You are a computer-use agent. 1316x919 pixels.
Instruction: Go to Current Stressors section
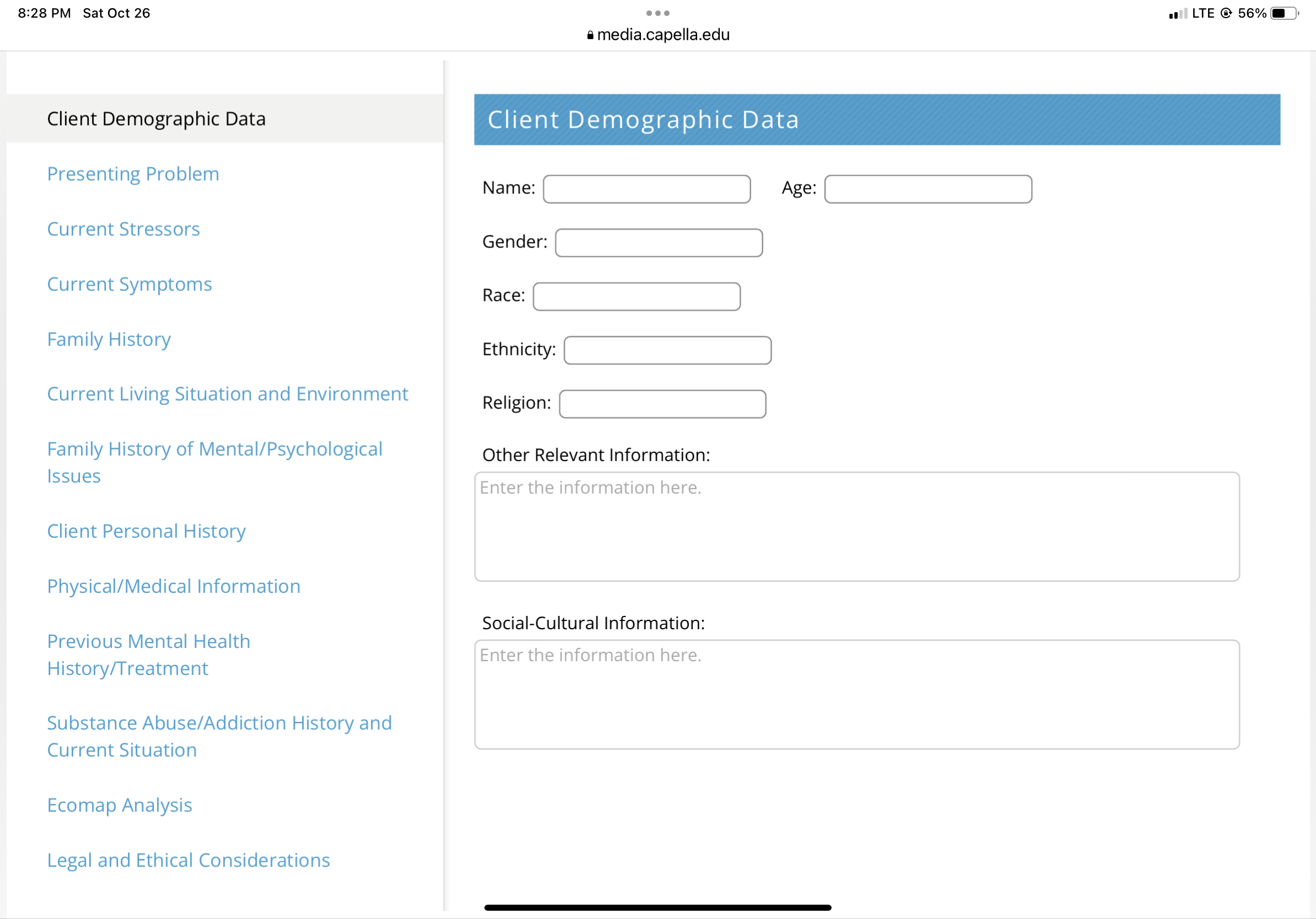pyautogui.click(x=123, y=229)
